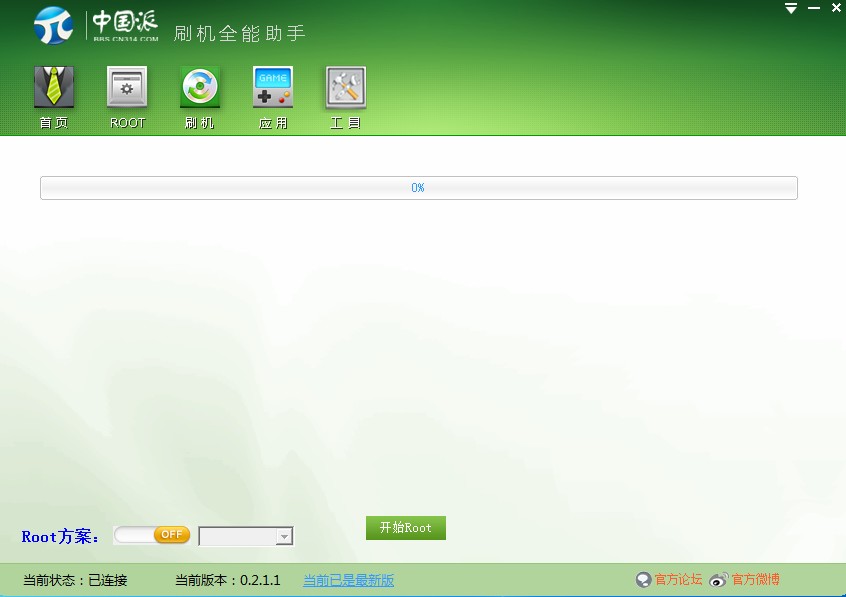Viewport: 846px width, 597px height.
Task: Close the 刷机全能助手 window
Action: coord(836,8)
